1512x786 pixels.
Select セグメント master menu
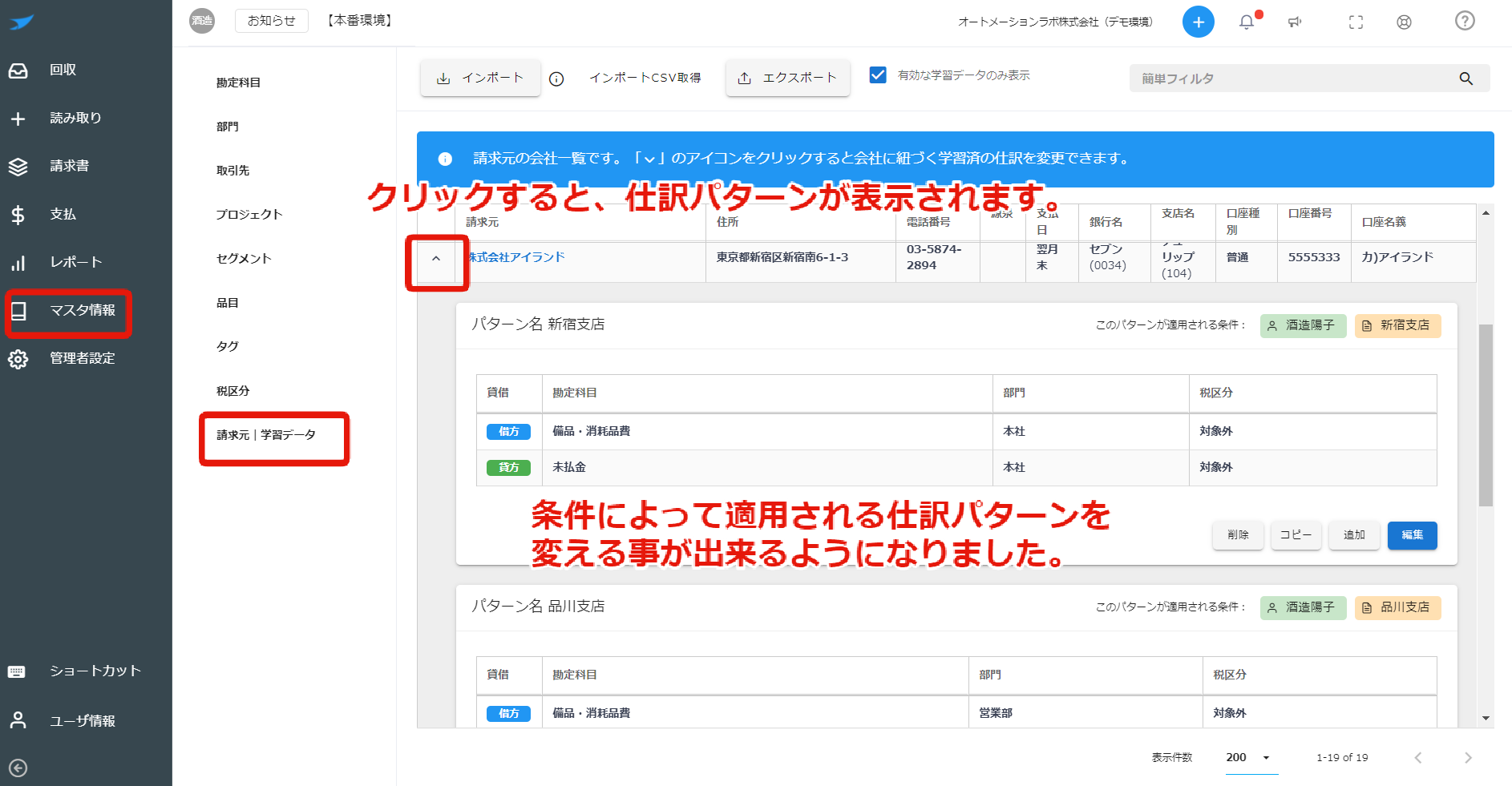click(x=244, y=259)
